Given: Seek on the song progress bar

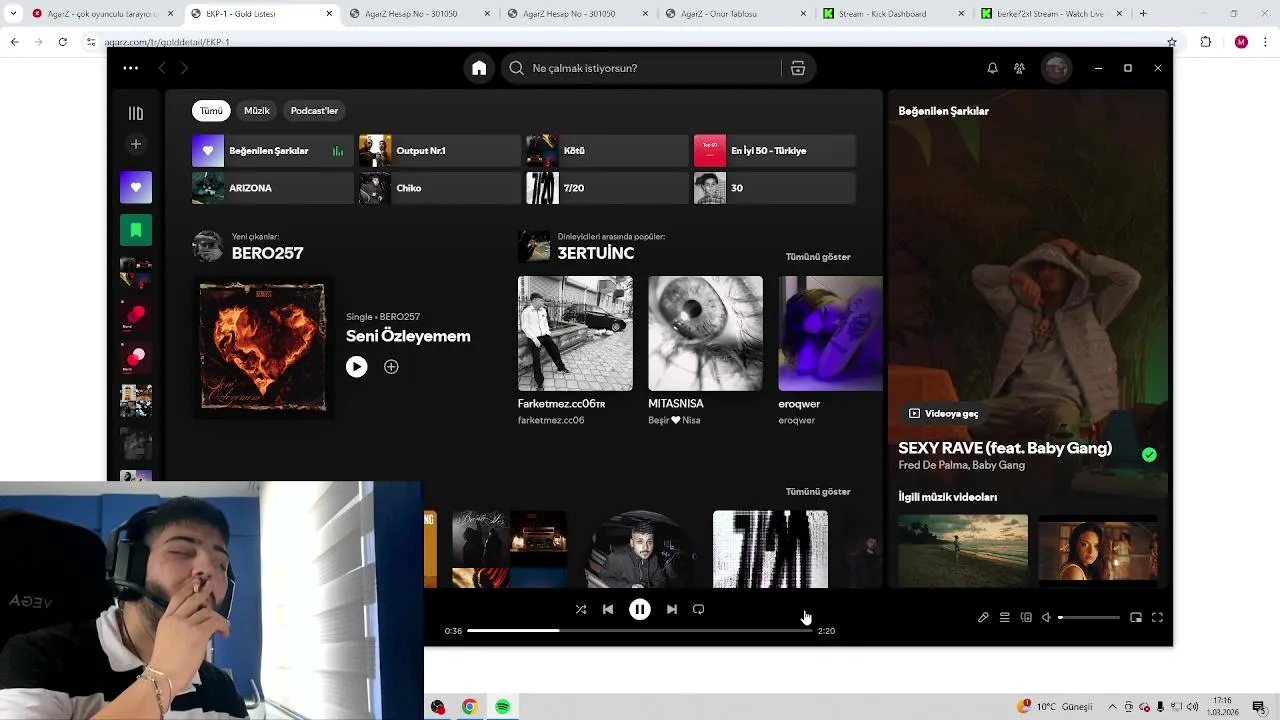Looking at the screenshot, I should click(639, 631).
